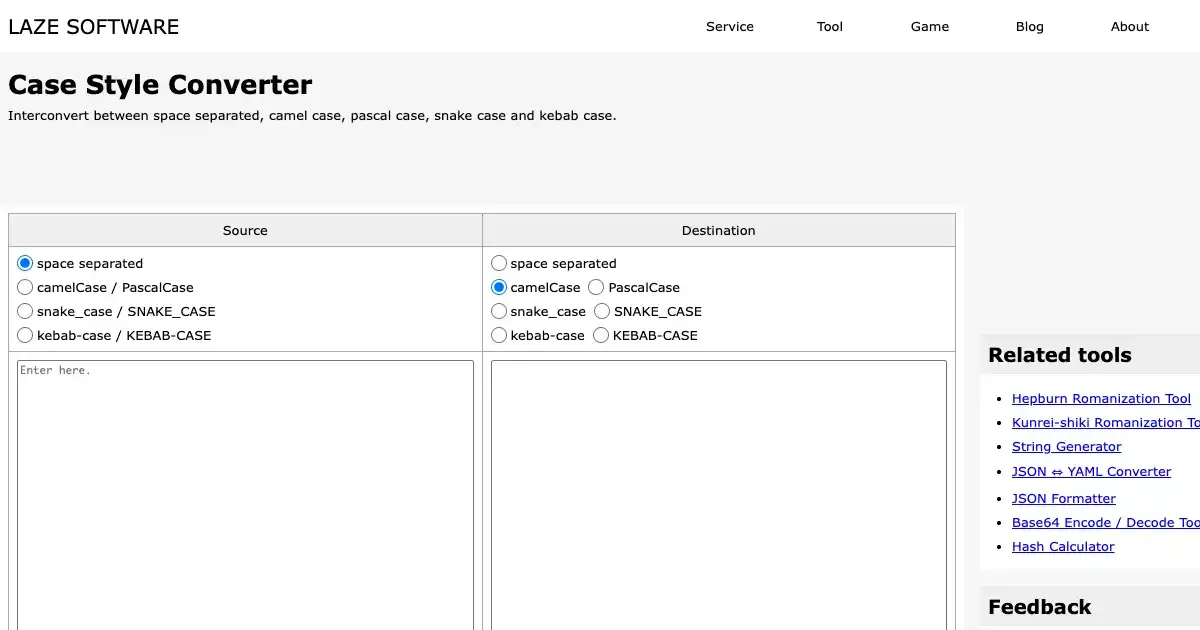Open the Hepburn Romanization Tool link

1101,398
